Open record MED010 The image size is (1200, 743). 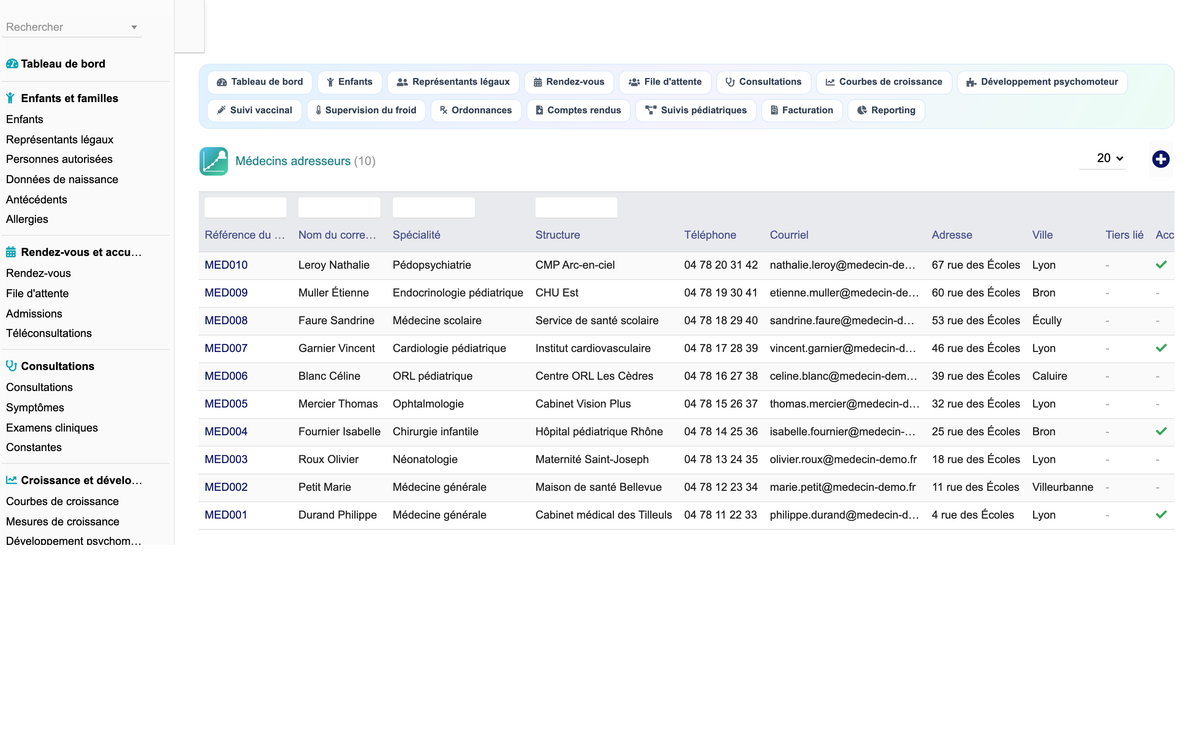tap(226, 265)
